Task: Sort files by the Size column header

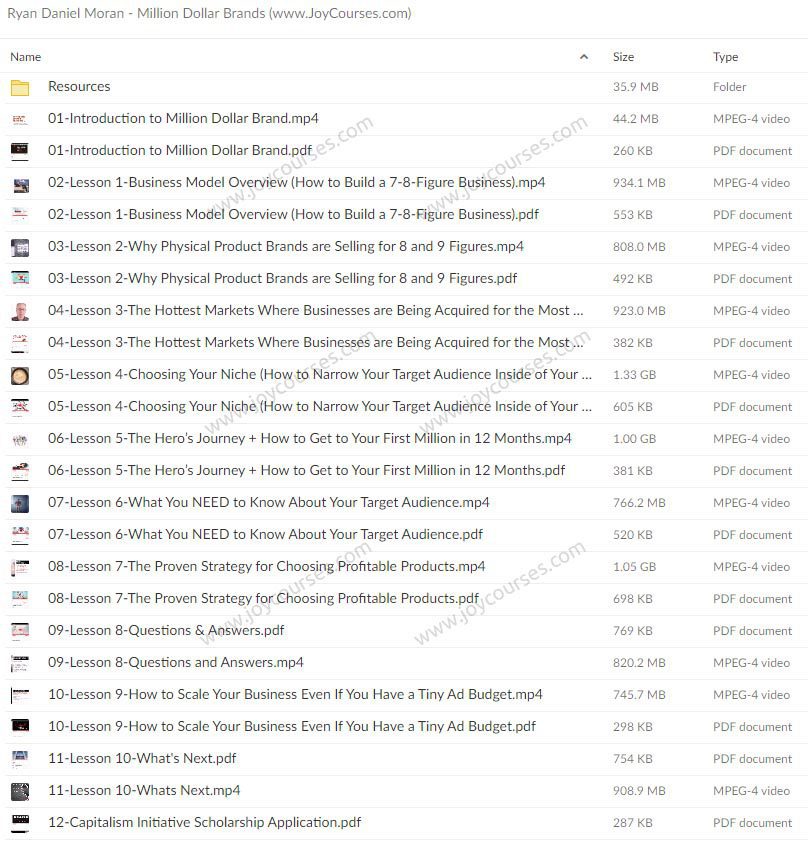Action: pos(623,57)
